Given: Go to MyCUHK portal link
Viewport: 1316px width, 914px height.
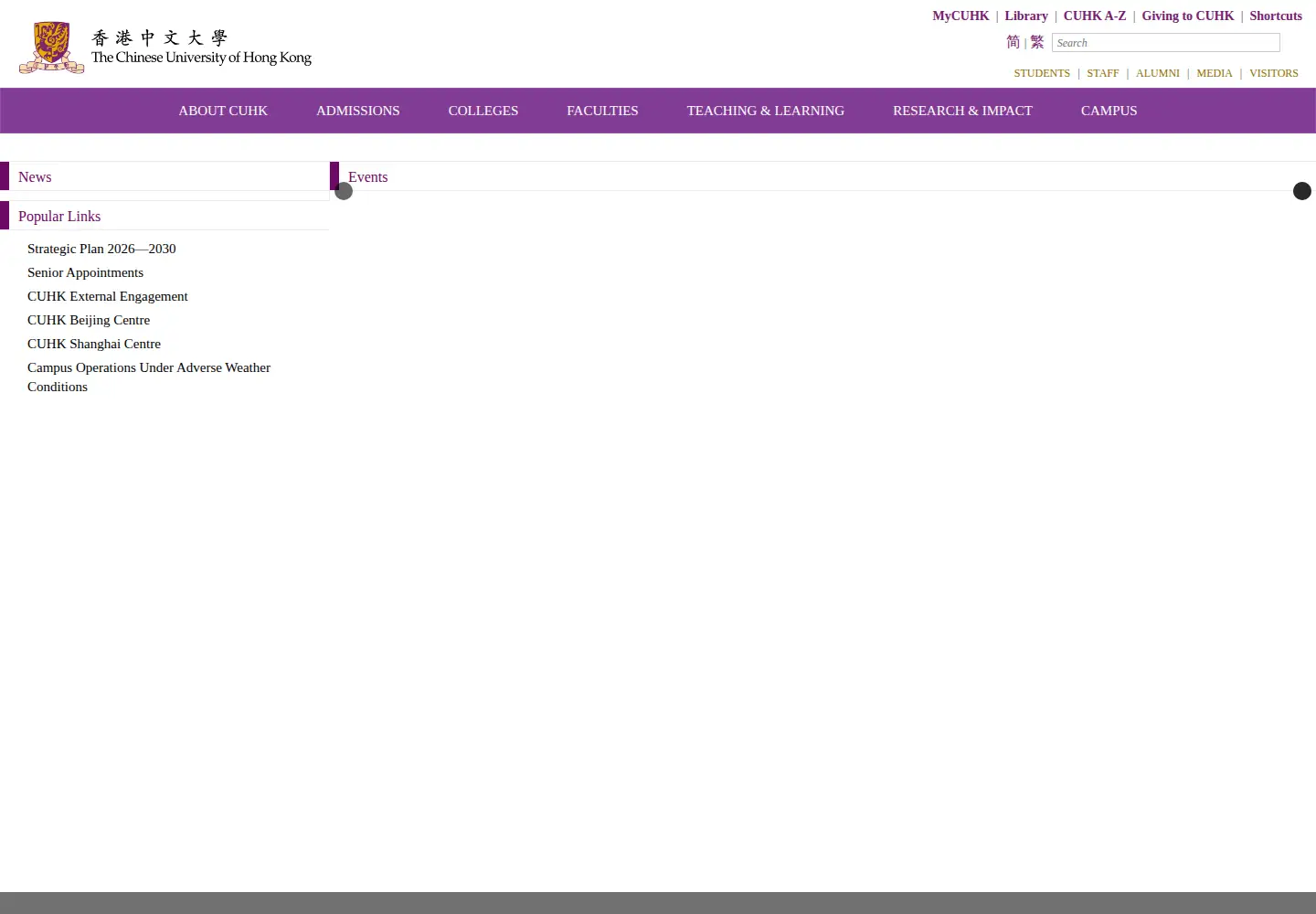Looking at the screenshot, I should pyautogui.click(x=960, y=16).
